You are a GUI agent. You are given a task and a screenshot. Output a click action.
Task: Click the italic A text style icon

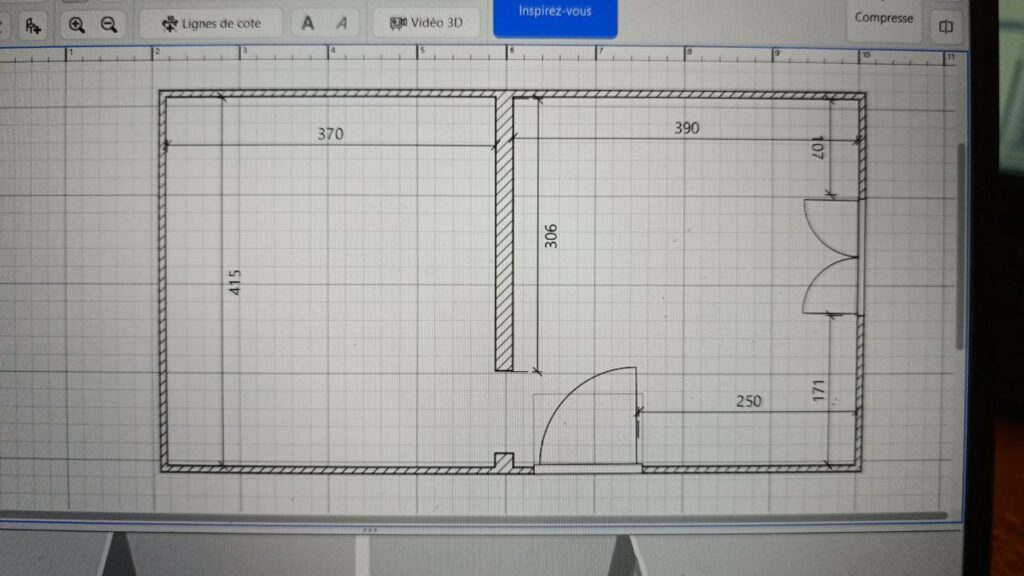(342, 23)
